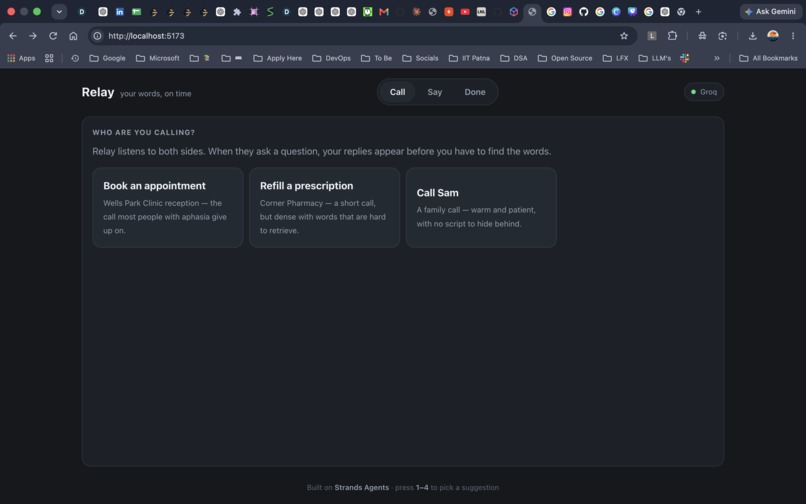This screenshot has height=504, width=806.
Task: Expand the tab search dropdown
Action: [x=59, y=12]
